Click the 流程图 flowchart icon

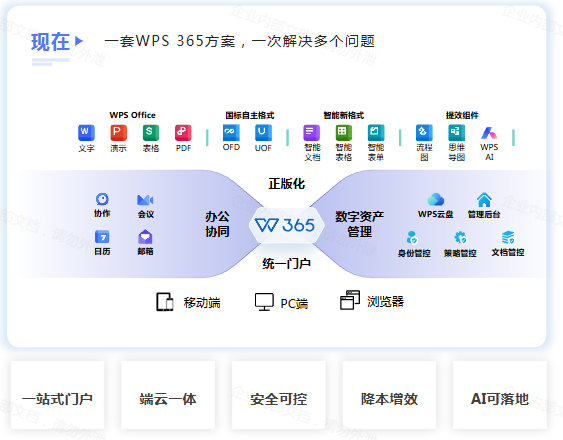pos(424,133)
